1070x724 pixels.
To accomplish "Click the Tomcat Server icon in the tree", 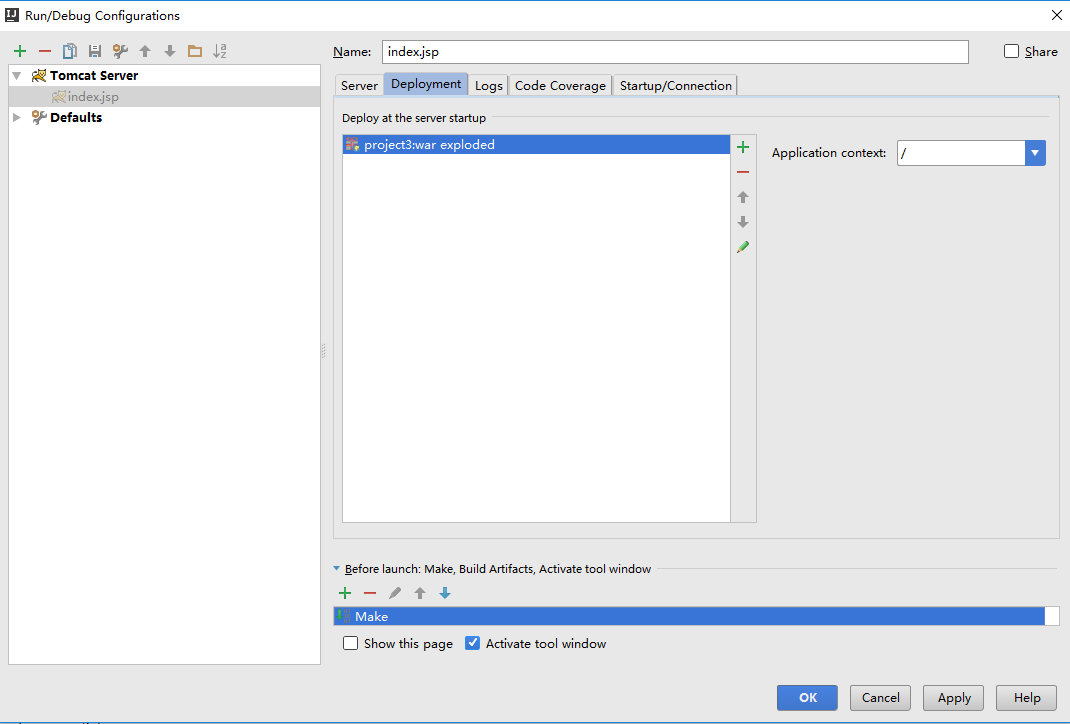I will pos(39,76).
